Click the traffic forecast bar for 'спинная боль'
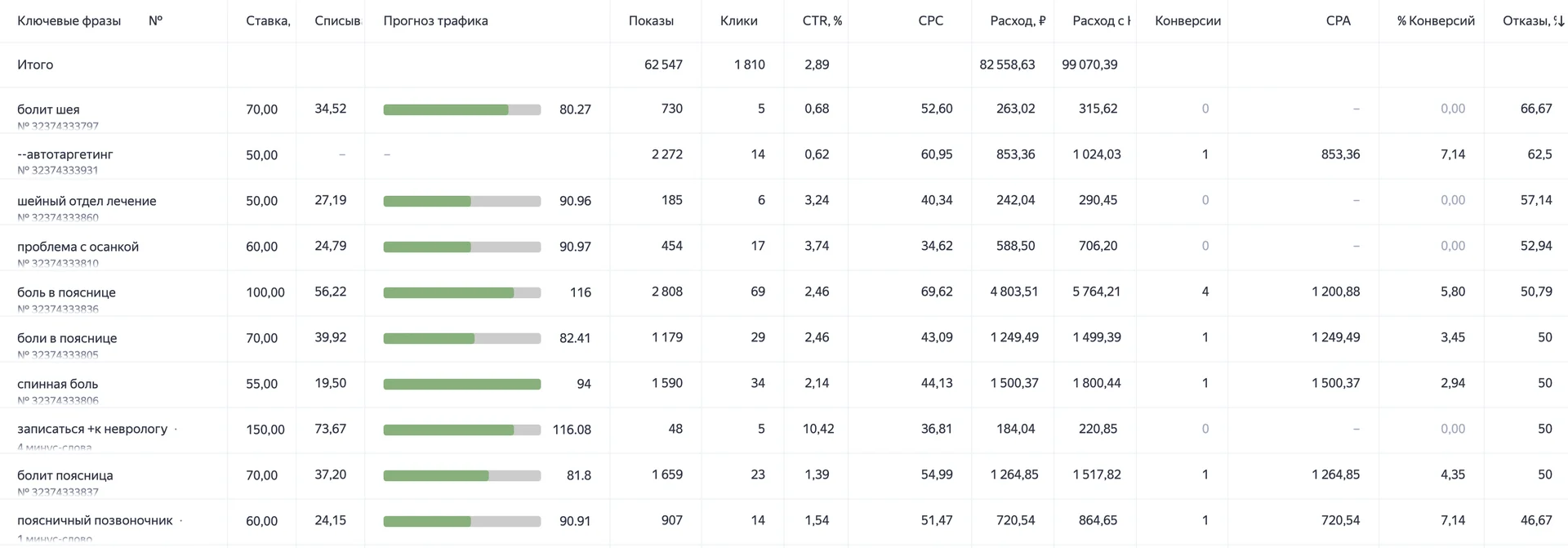Viewport: 1568px width, 548px height. click(x=461, y=385)
